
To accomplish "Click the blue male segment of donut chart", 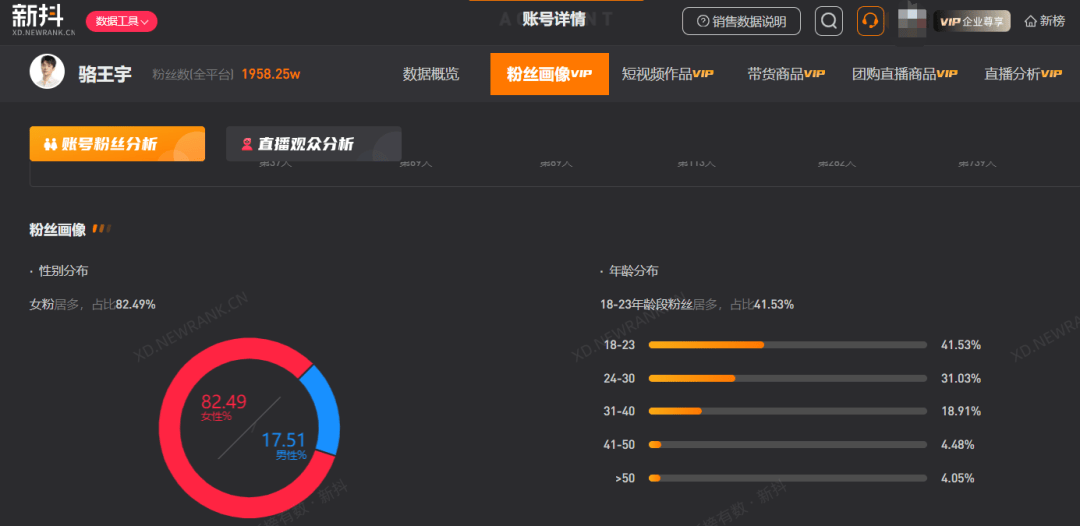I will pyautogui.click(x=321, y=409).
